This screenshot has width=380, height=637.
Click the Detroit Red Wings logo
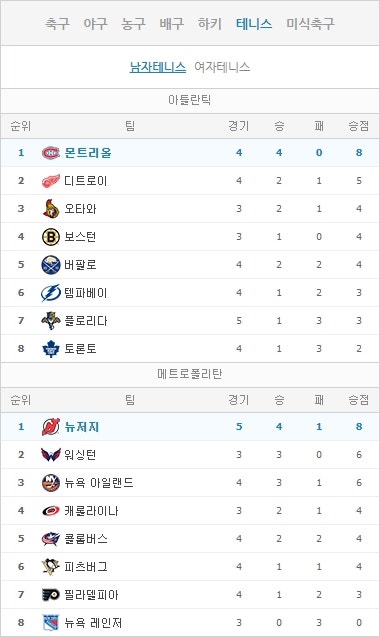coord(51,181)
